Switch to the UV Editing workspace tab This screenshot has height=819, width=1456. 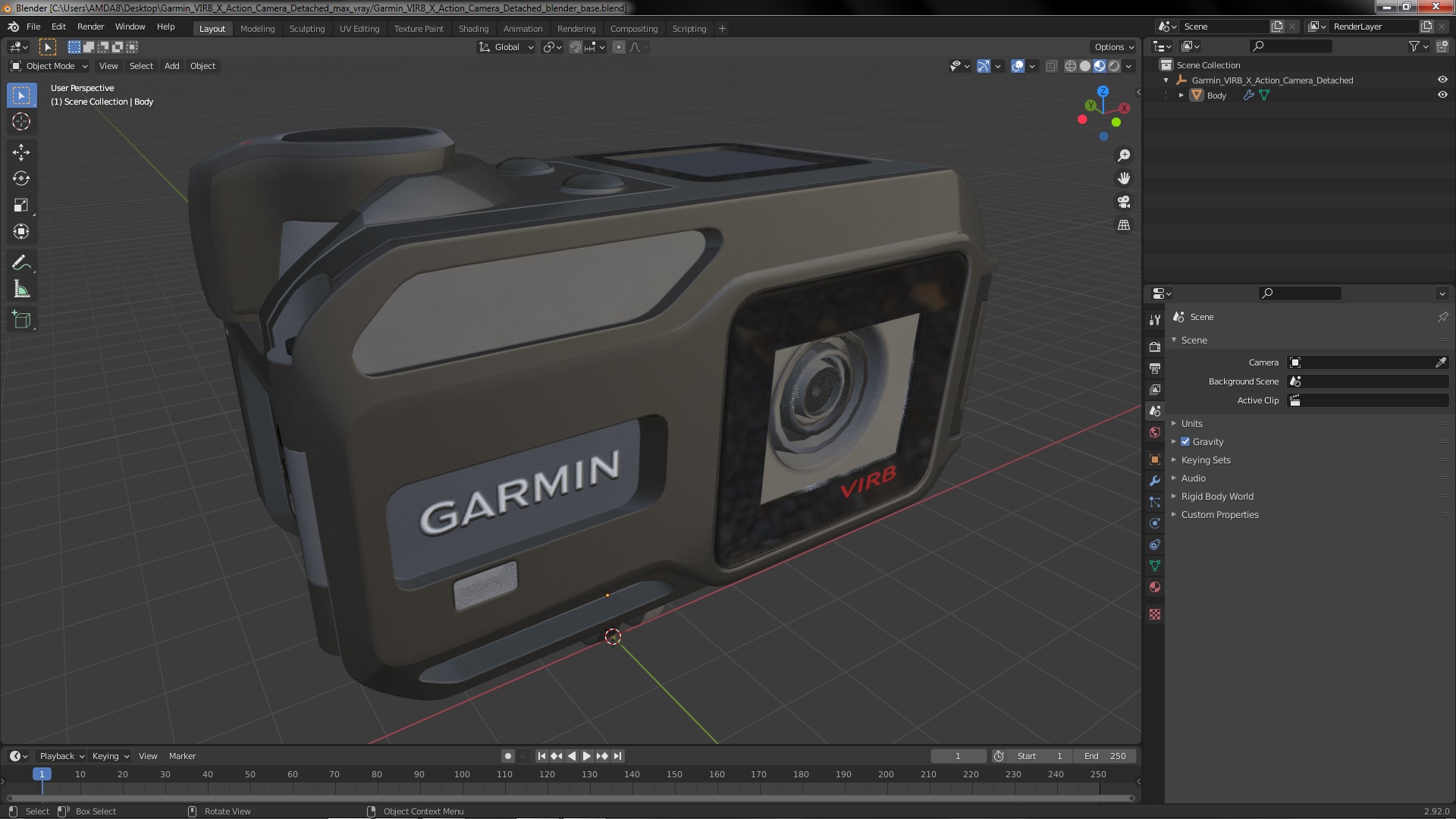[359, 29]
